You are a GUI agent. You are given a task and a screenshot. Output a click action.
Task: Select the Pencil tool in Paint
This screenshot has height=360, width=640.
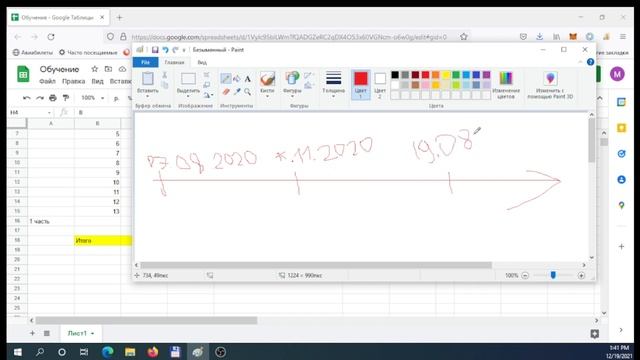click(x=225, y=79)
